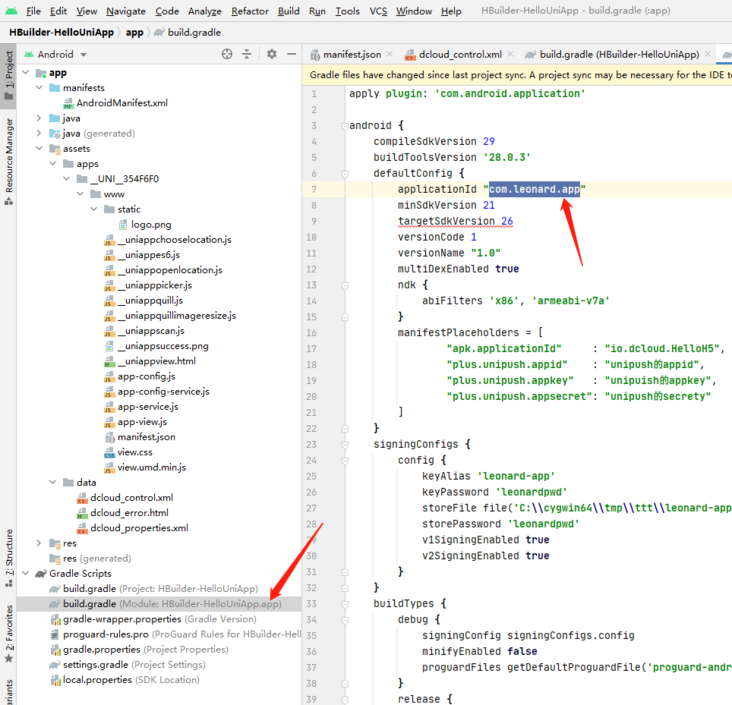Screen dimensions: 732x705
Task: Open the 2: Favorites side tab
Action: (x=8, y=634)
